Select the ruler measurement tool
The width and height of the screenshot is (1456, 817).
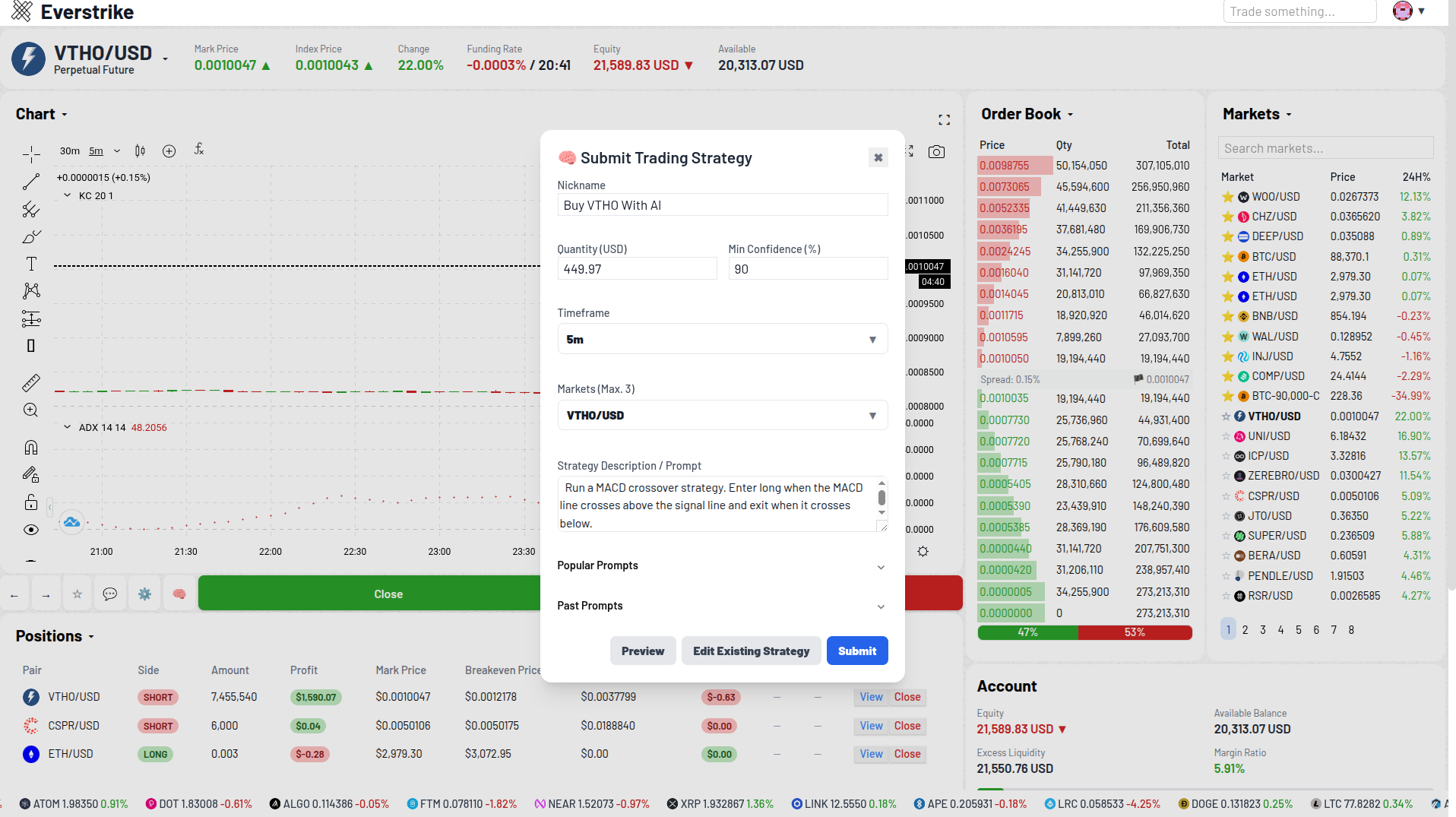31,383
